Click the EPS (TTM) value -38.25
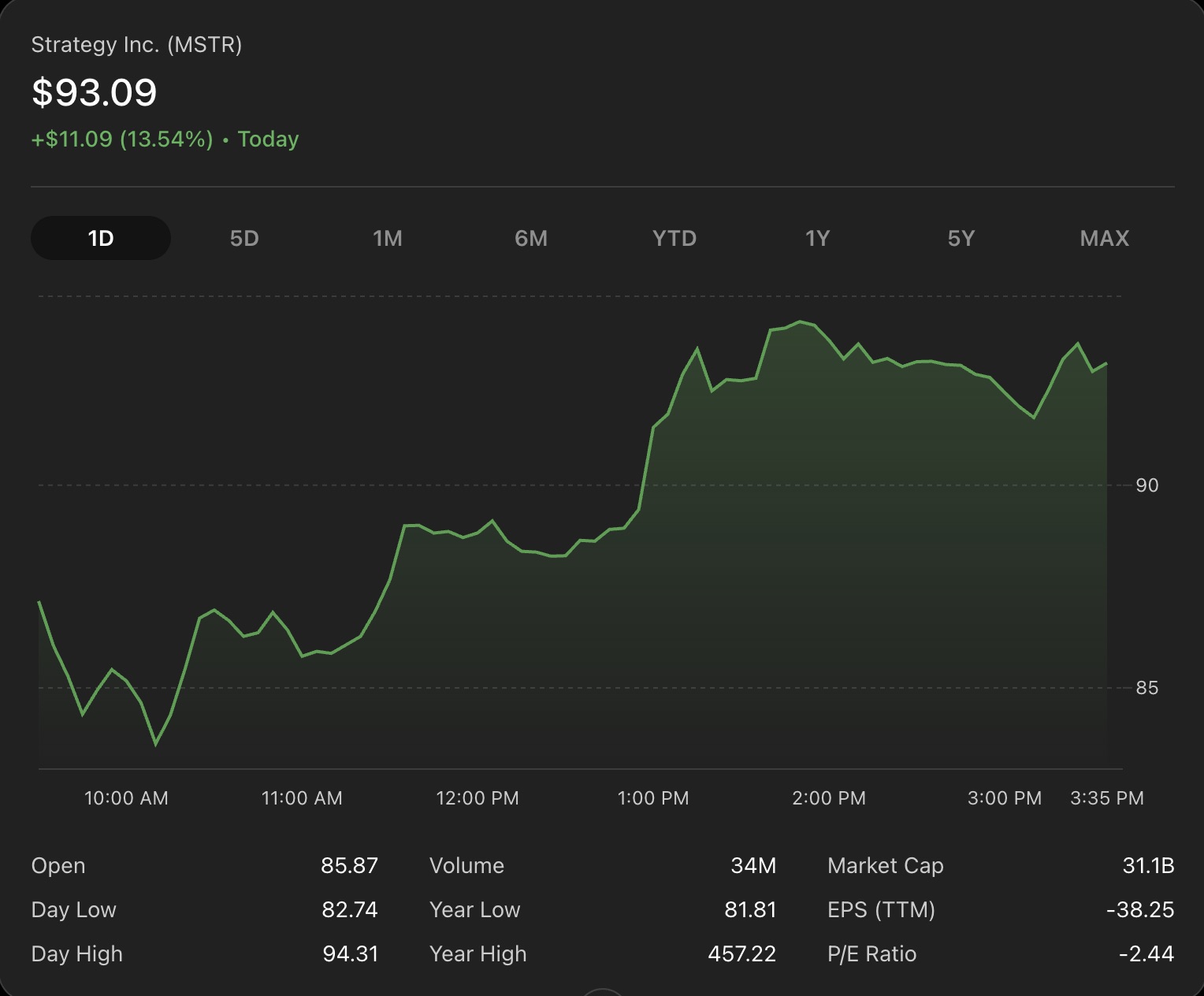The image size is (1204, 996). click(x=1140, y=909)
